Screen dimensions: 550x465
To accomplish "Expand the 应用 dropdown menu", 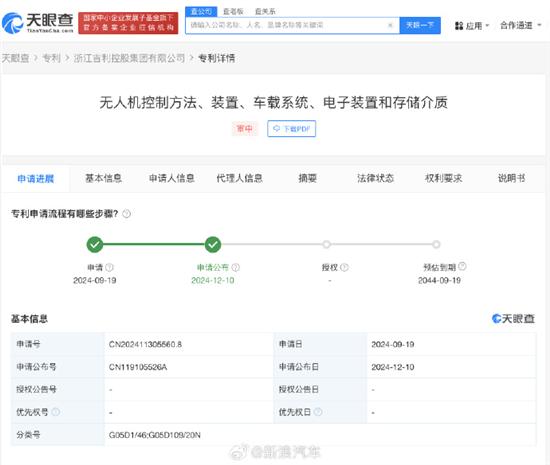I will [472, 26].
